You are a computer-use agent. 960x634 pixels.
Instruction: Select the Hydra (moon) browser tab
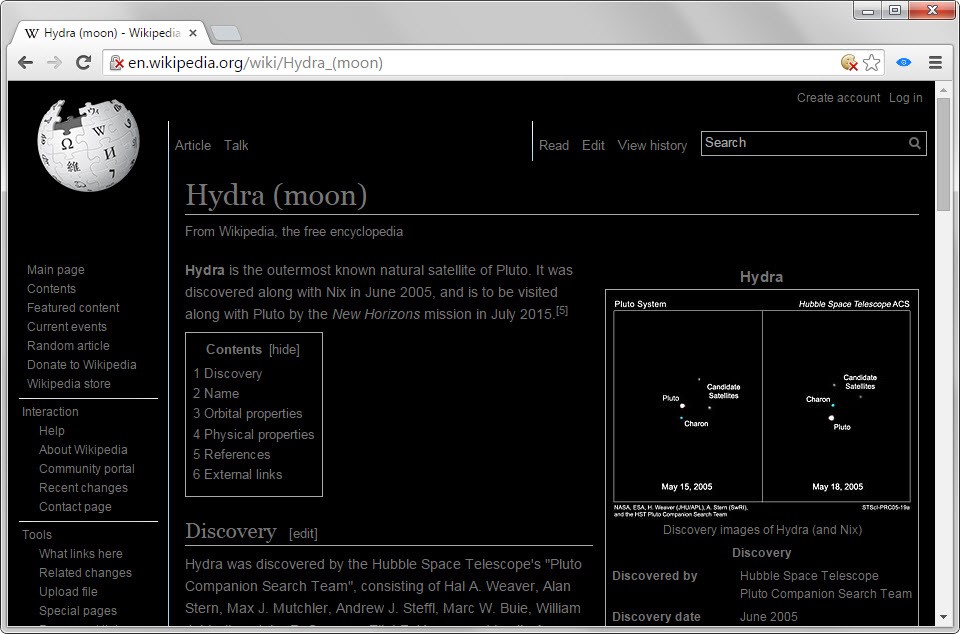(110, 33)
